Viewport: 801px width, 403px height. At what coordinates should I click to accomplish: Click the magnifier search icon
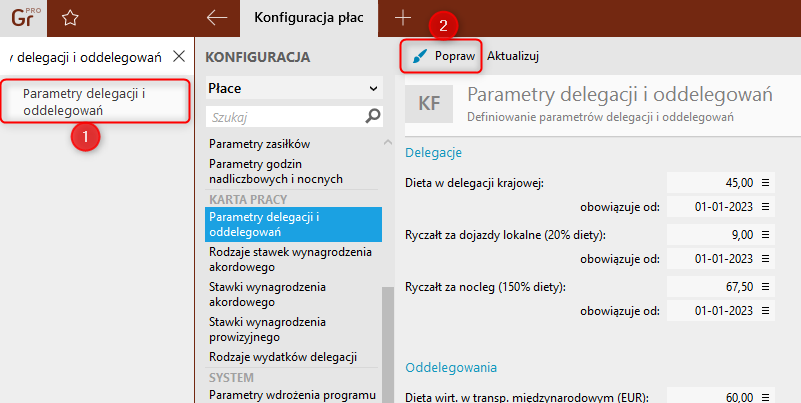point(374,117)
